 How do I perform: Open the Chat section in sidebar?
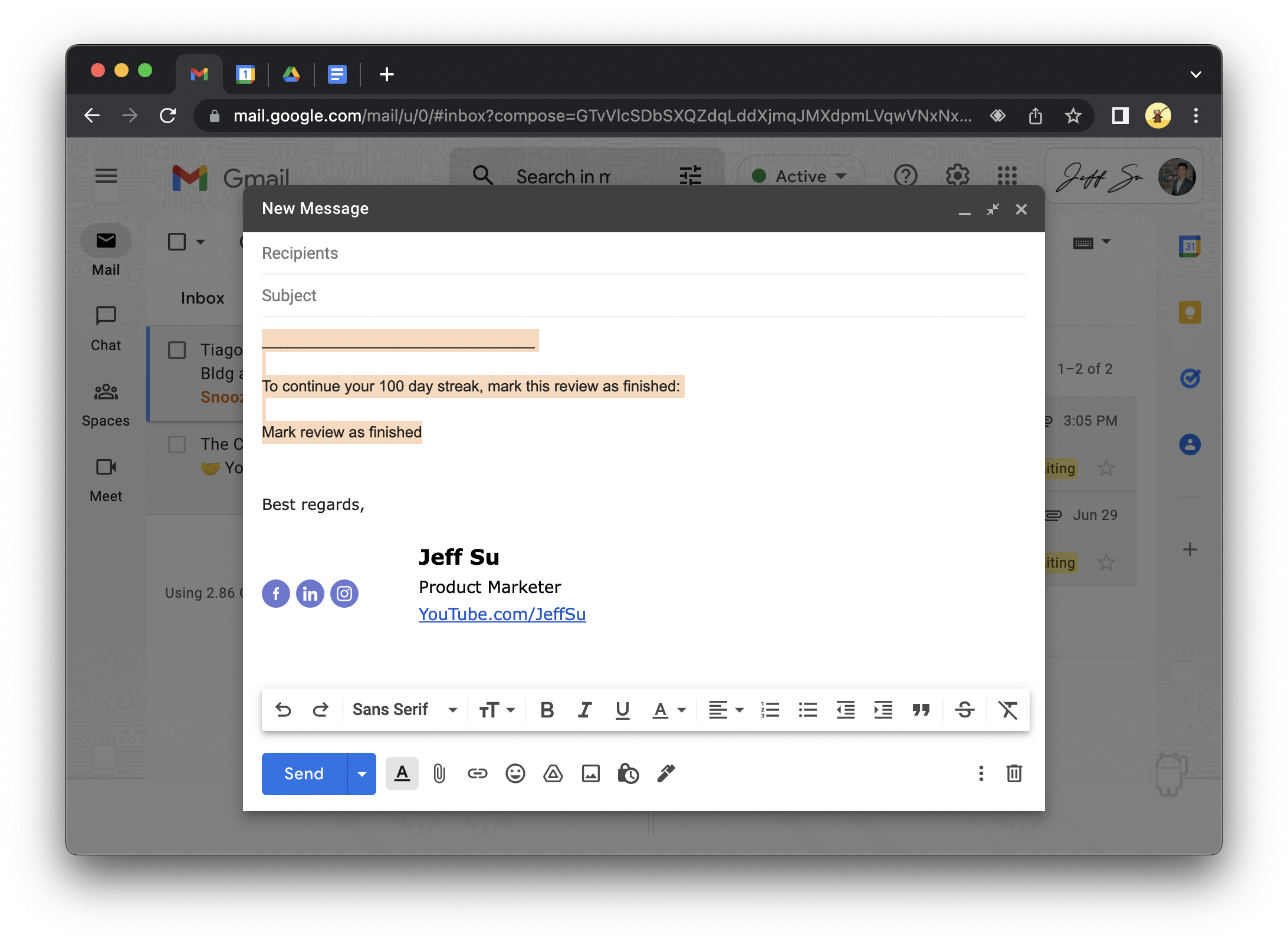click(106, 329)
